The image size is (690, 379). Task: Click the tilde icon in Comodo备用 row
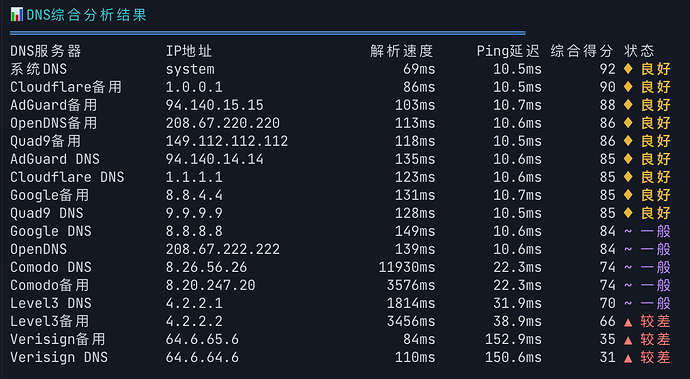[x=628, y=286]
